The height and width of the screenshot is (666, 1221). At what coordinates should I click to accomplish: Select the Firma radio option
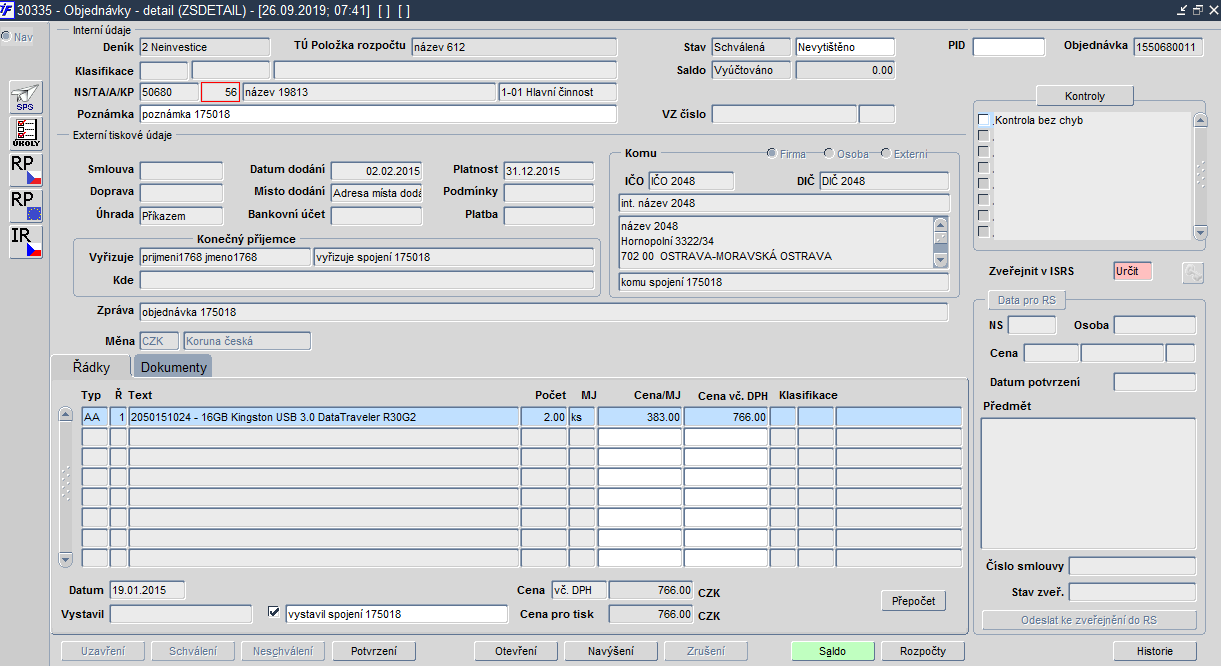771,153
